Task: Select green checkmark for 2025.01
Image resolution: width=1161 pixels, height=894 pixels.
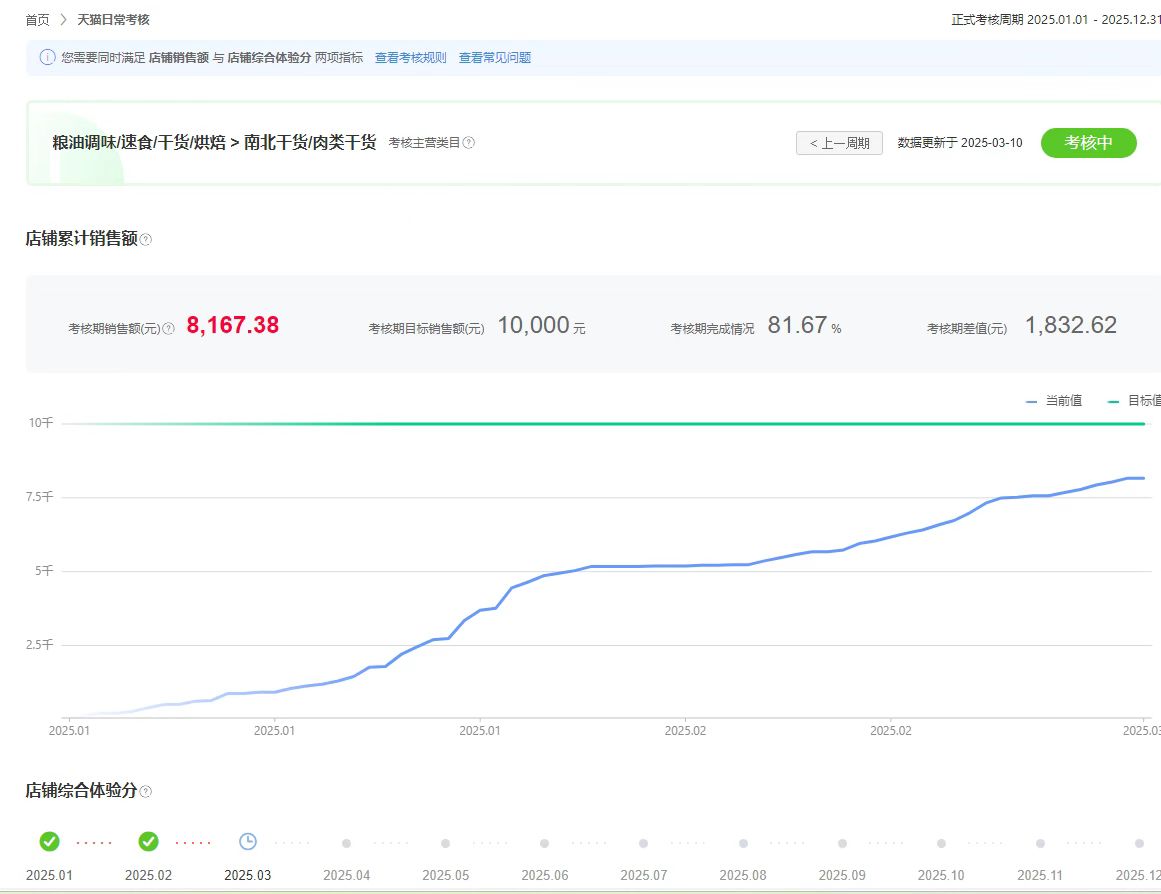Action: [49, 842]
